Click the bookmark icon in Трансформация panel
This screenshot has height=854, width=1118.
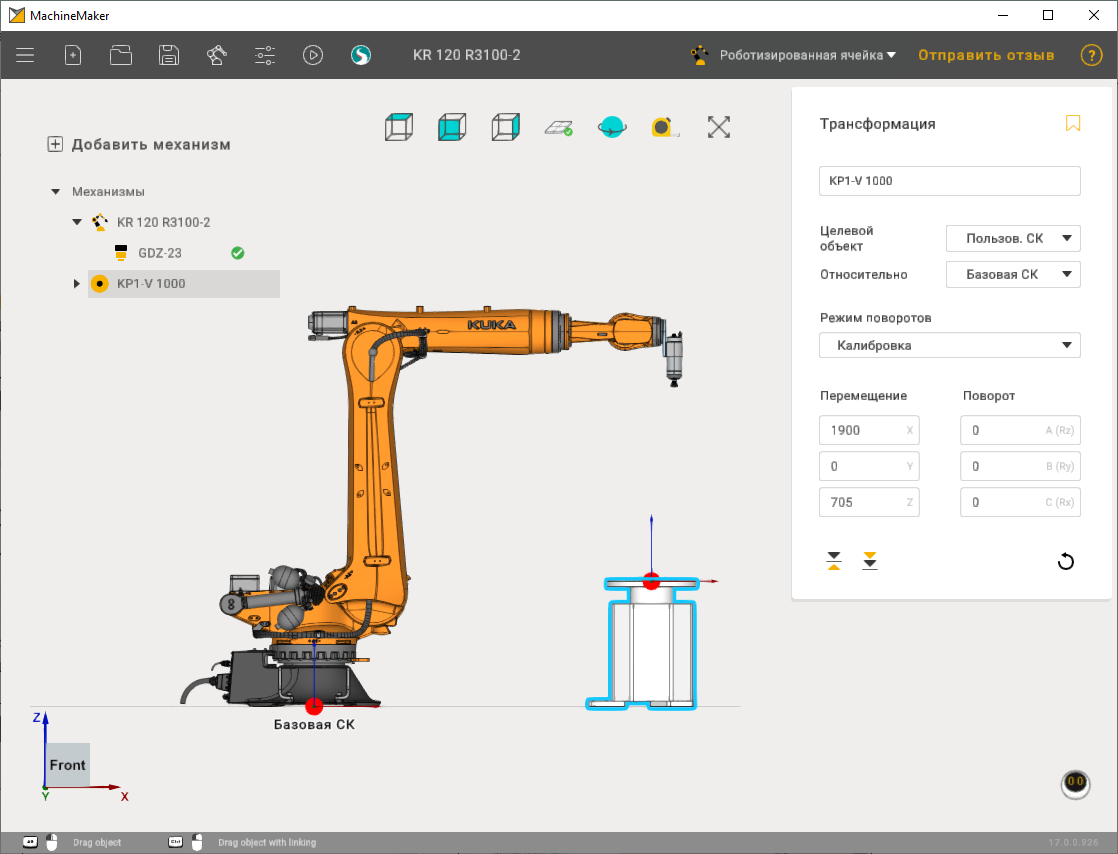[1072, 124]
